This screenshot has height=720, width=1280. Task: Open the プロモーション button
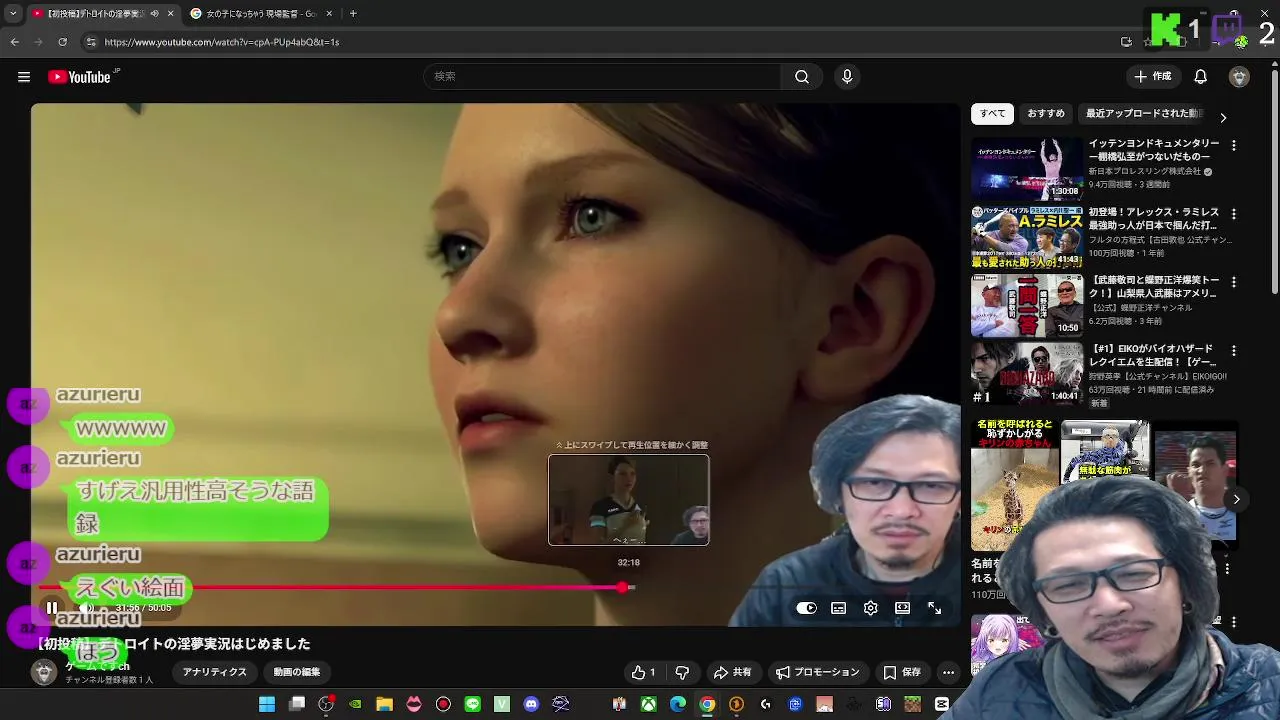[818, 673]
